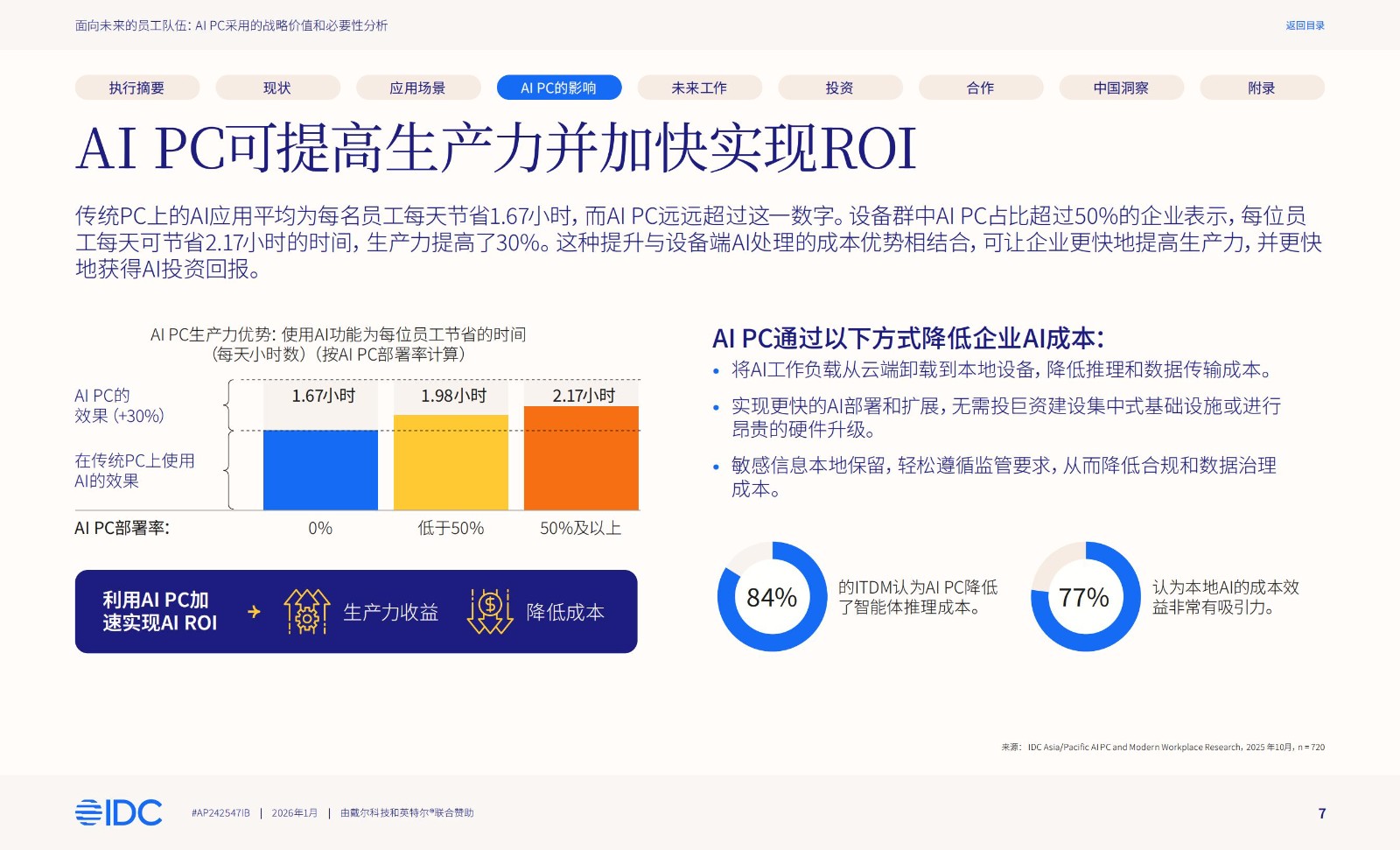Screen dimensions: 1400x850
Task: Open the 未来工作 tab
Action: tap(699, 88)
